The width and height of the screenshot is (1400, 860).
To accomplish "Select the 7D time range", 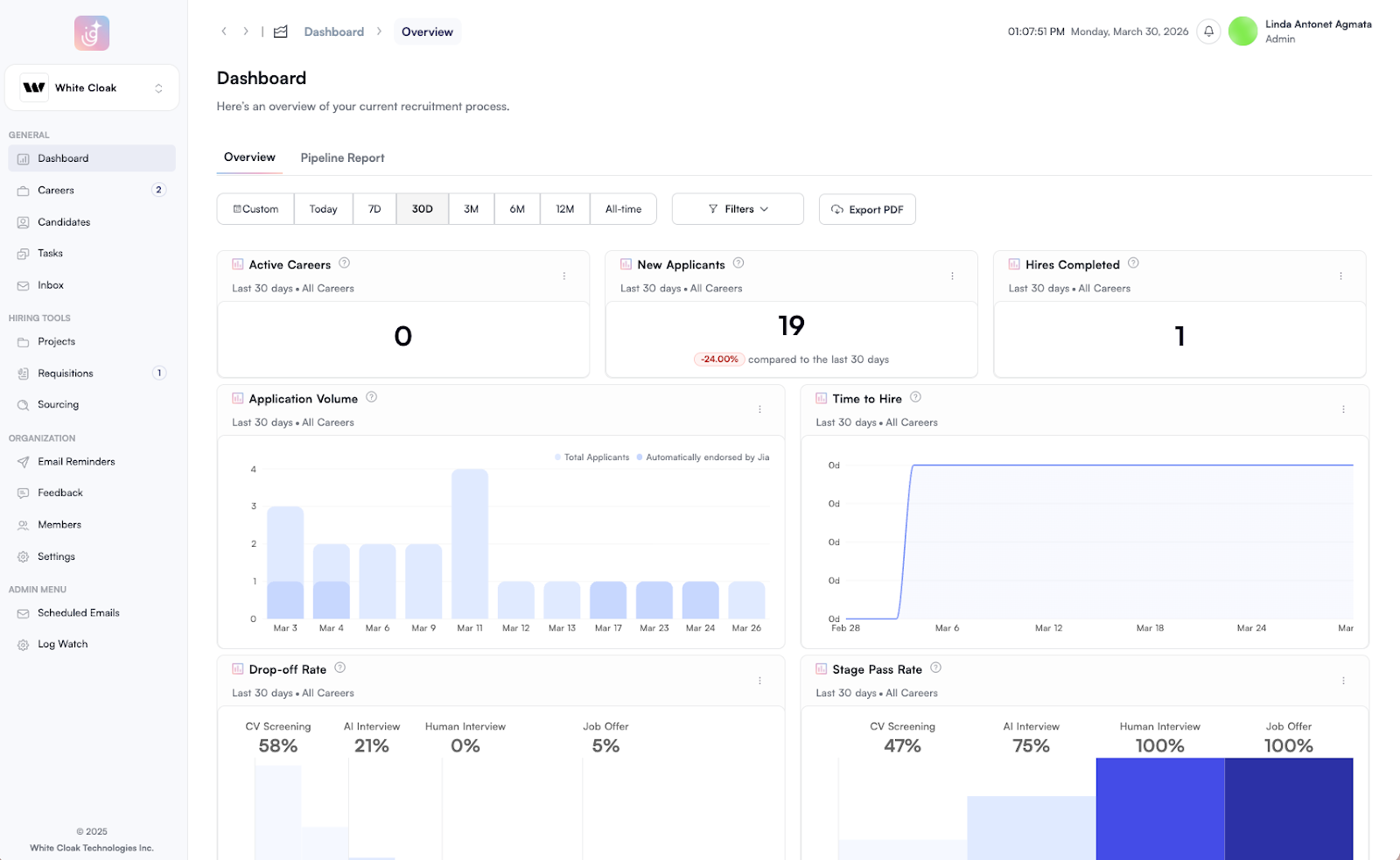I will tap(374, 208).
